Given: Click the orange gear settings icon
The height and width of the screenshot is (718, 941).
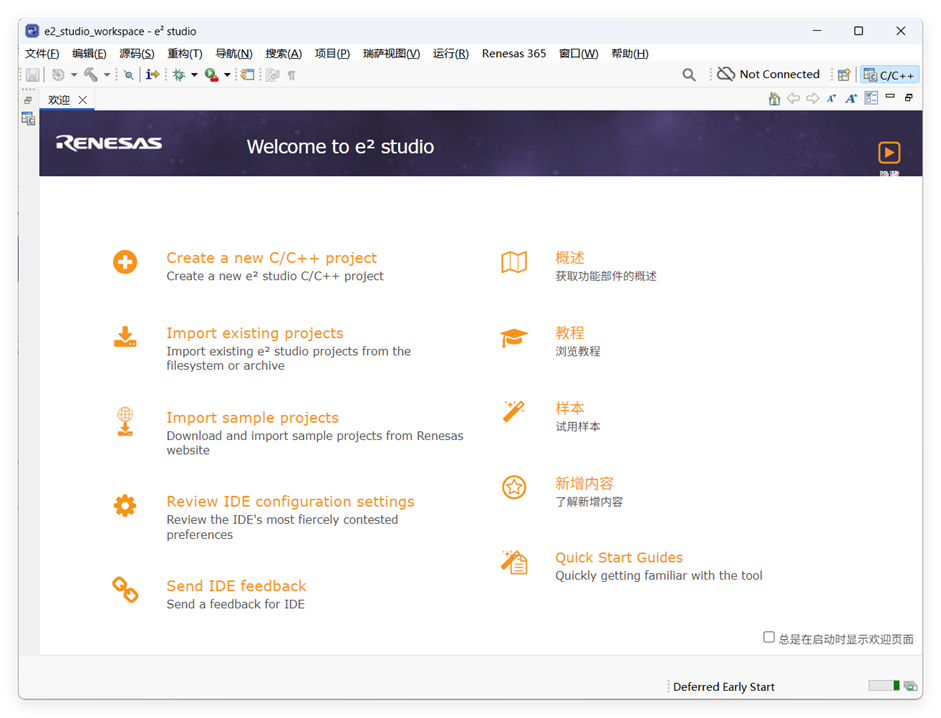Looking at the screenshot, I should click(125, 505).
